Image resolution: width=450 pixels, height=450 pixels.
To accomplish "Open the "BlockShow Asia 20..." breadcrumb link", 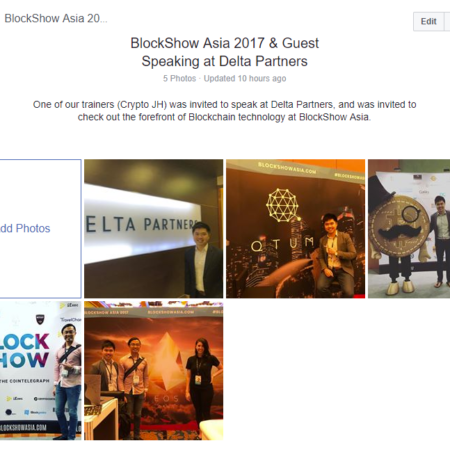I will pos(56,18).
